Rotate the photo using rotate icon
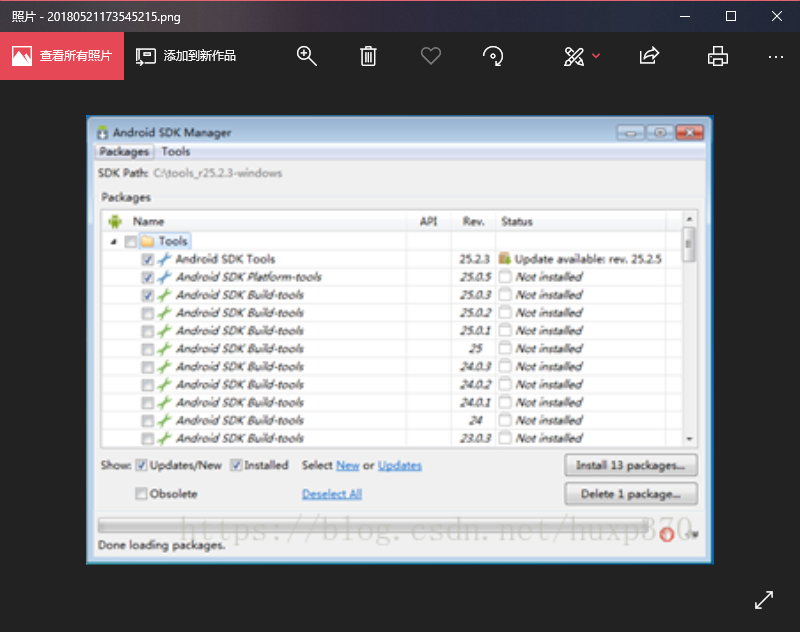This screenshot has height=632, width=800. pyautogui.click(x=493, y=56)
